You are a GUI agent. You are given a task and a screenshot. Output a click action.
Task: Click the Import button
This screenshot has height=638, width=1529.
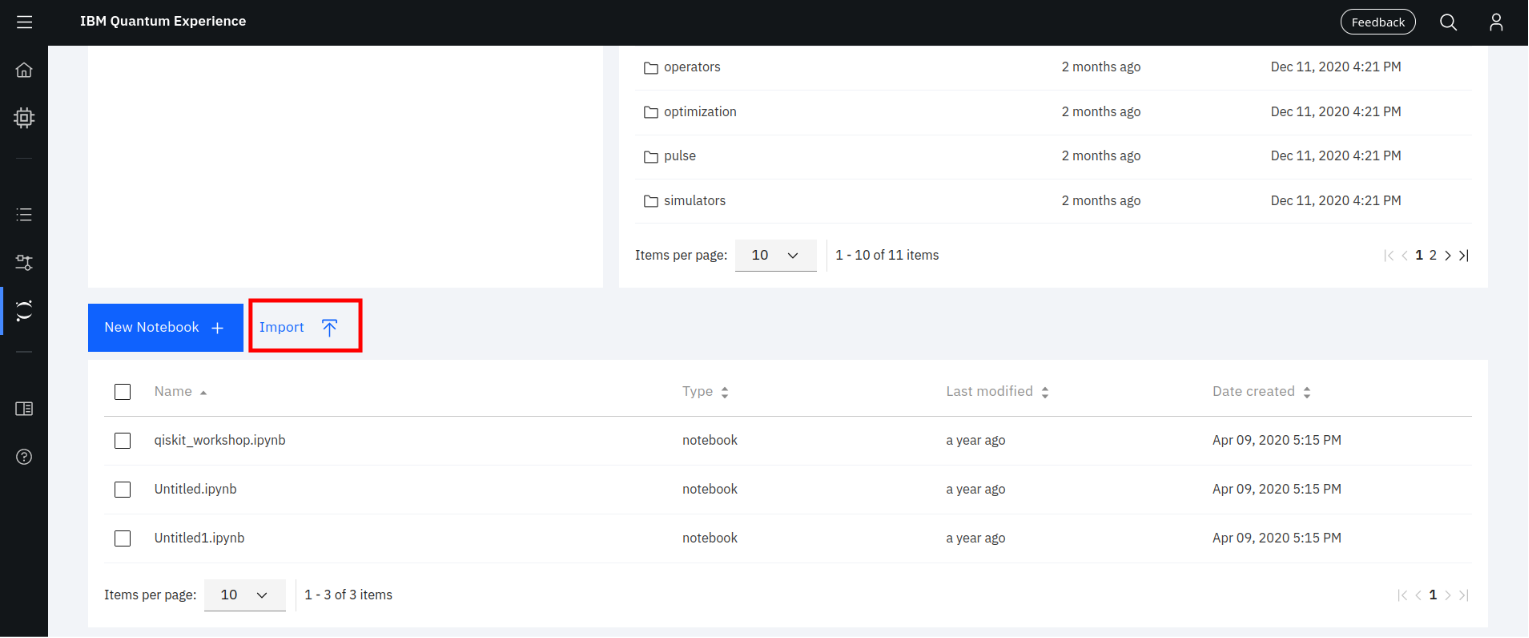click(x=305, y=326)
